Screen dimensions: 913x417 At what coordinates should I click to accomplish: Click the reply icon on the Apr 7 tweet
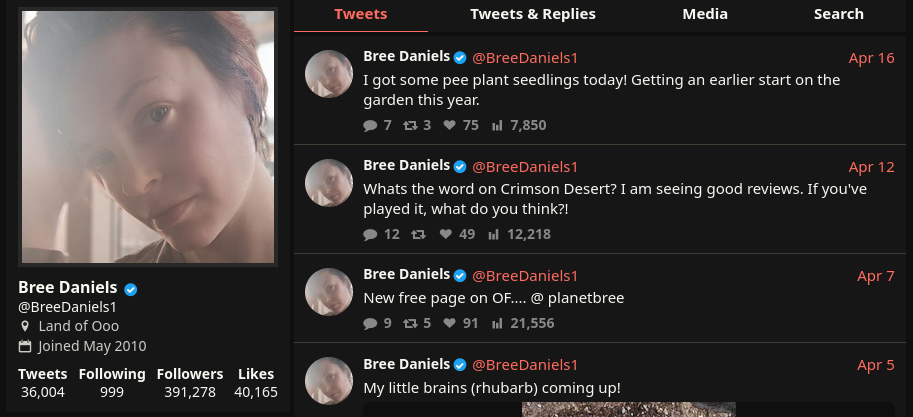pos(370,324)
